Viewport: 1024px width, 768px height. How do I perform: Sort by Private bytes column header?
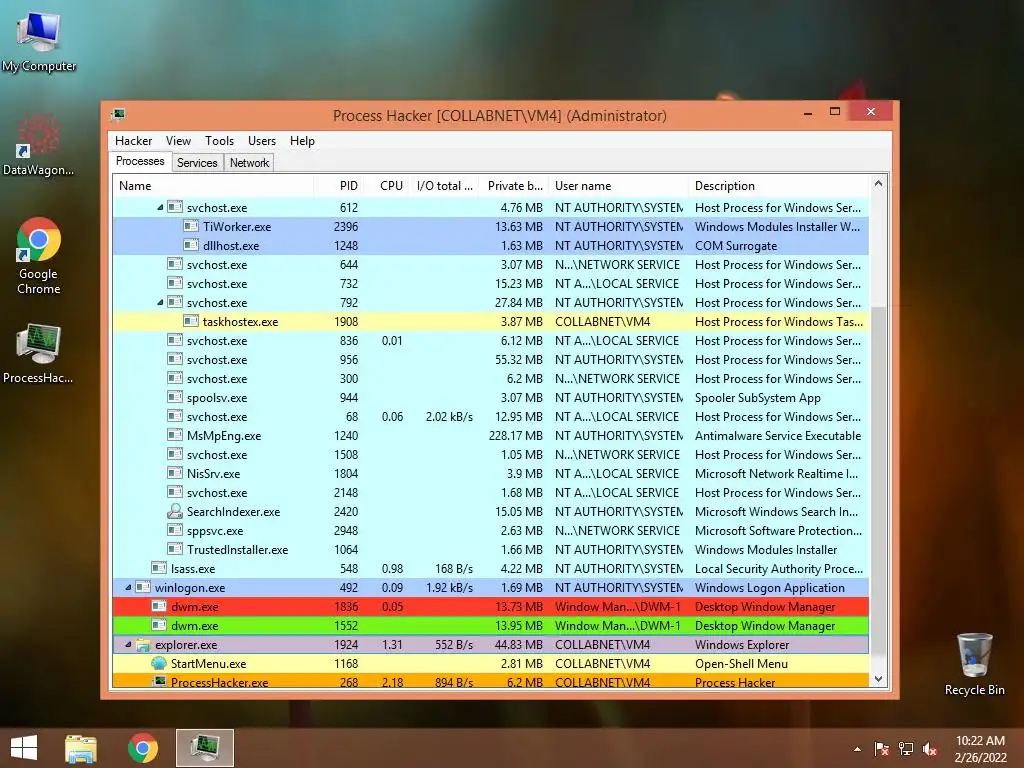(x=514, y=186)
